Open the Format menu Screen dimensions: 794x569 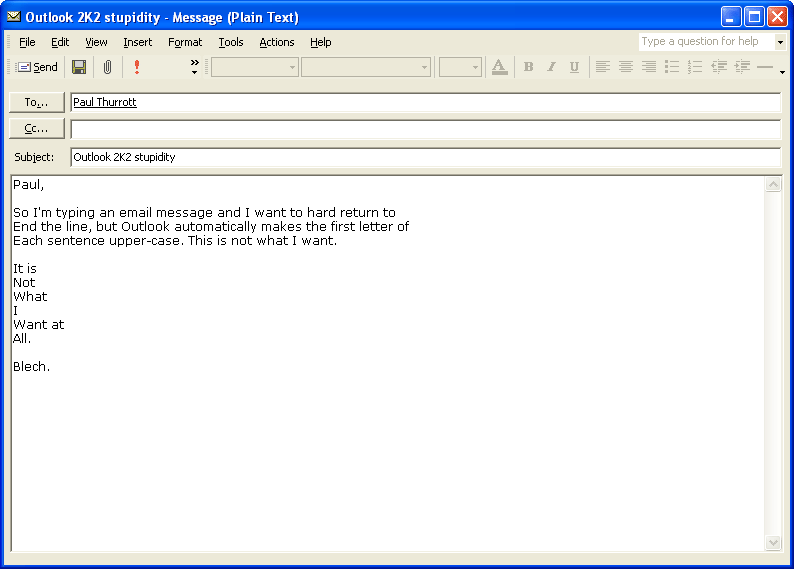185,42
